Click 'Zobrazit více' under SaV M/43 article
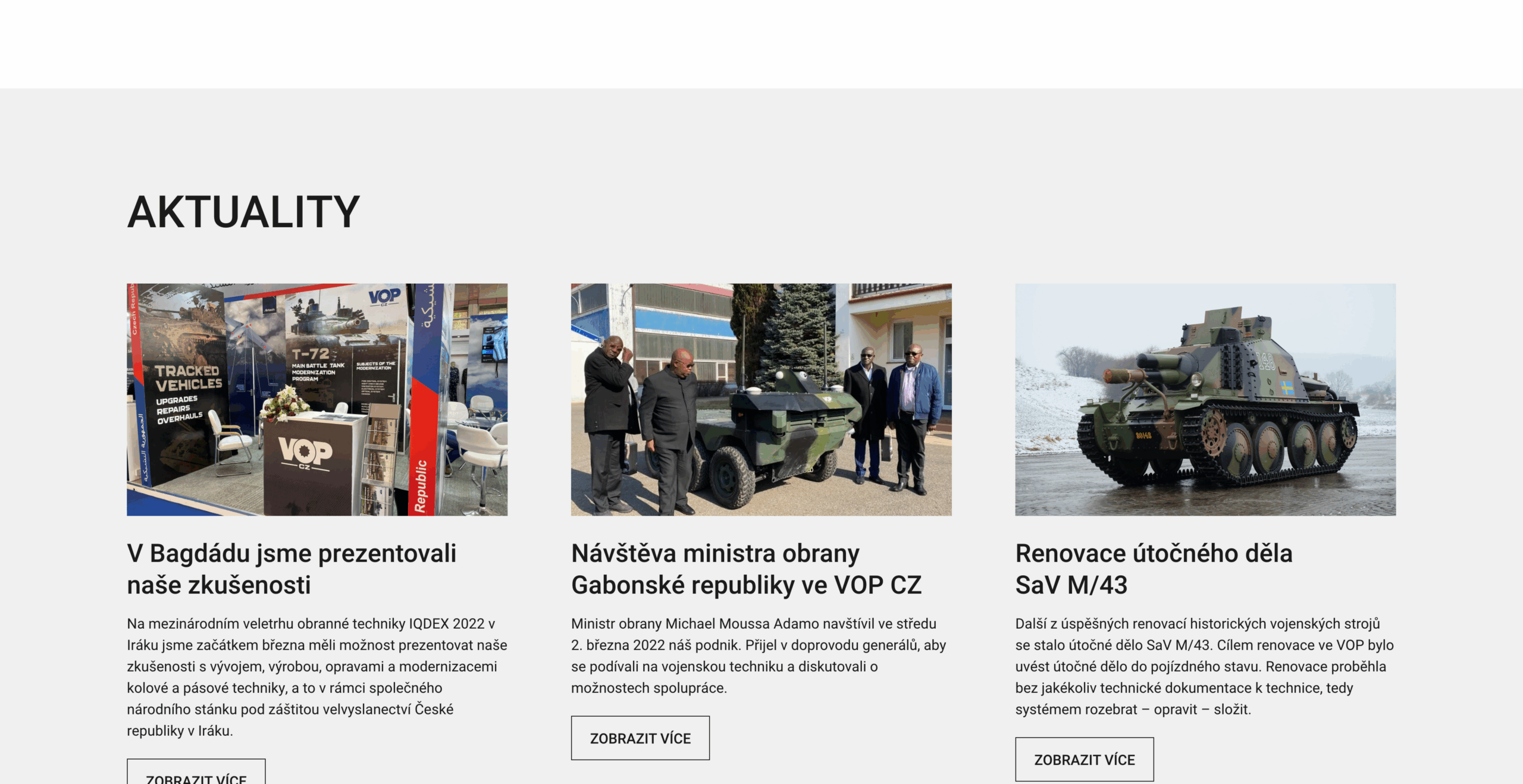 point(1085,759)
